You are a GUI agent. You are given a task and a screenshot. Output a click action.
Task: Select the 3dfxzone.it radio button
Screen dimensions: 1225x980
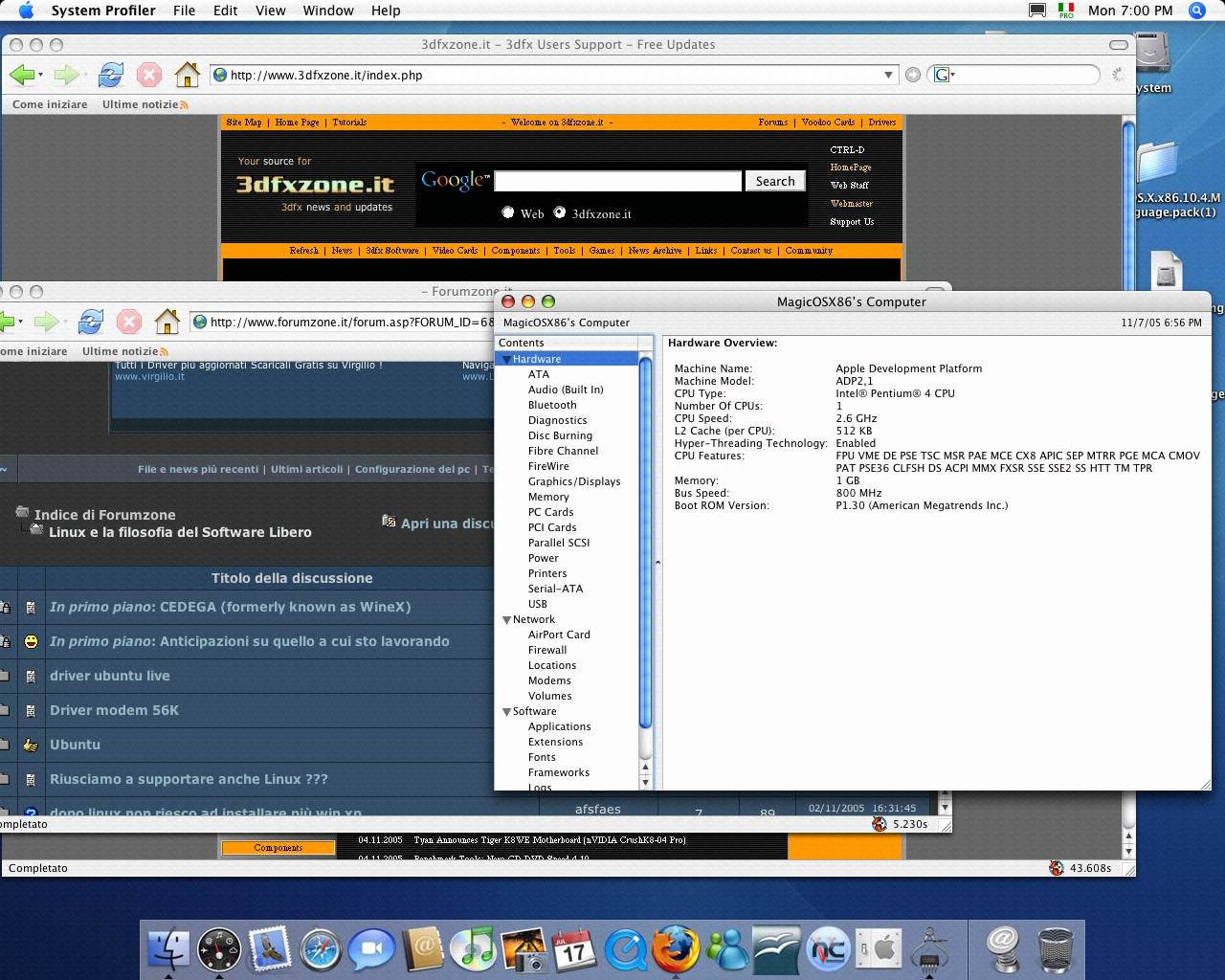560,212
